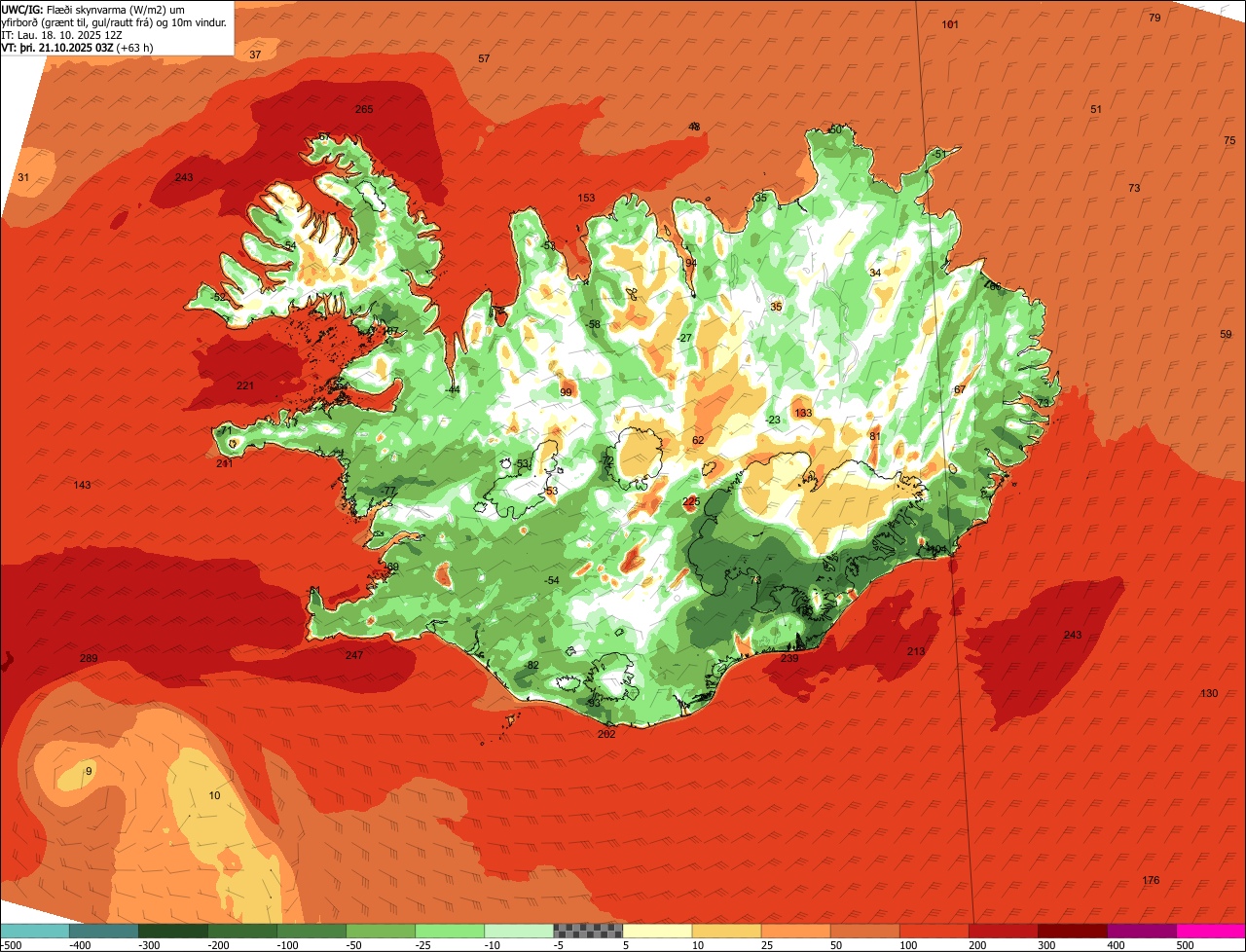Image resolution: width=1246 pixels, height=952 pixels.
Task: Click the title line 'UWC/IG: Flæði skynvarma (W/m2) um'
Action: (94, 9)
